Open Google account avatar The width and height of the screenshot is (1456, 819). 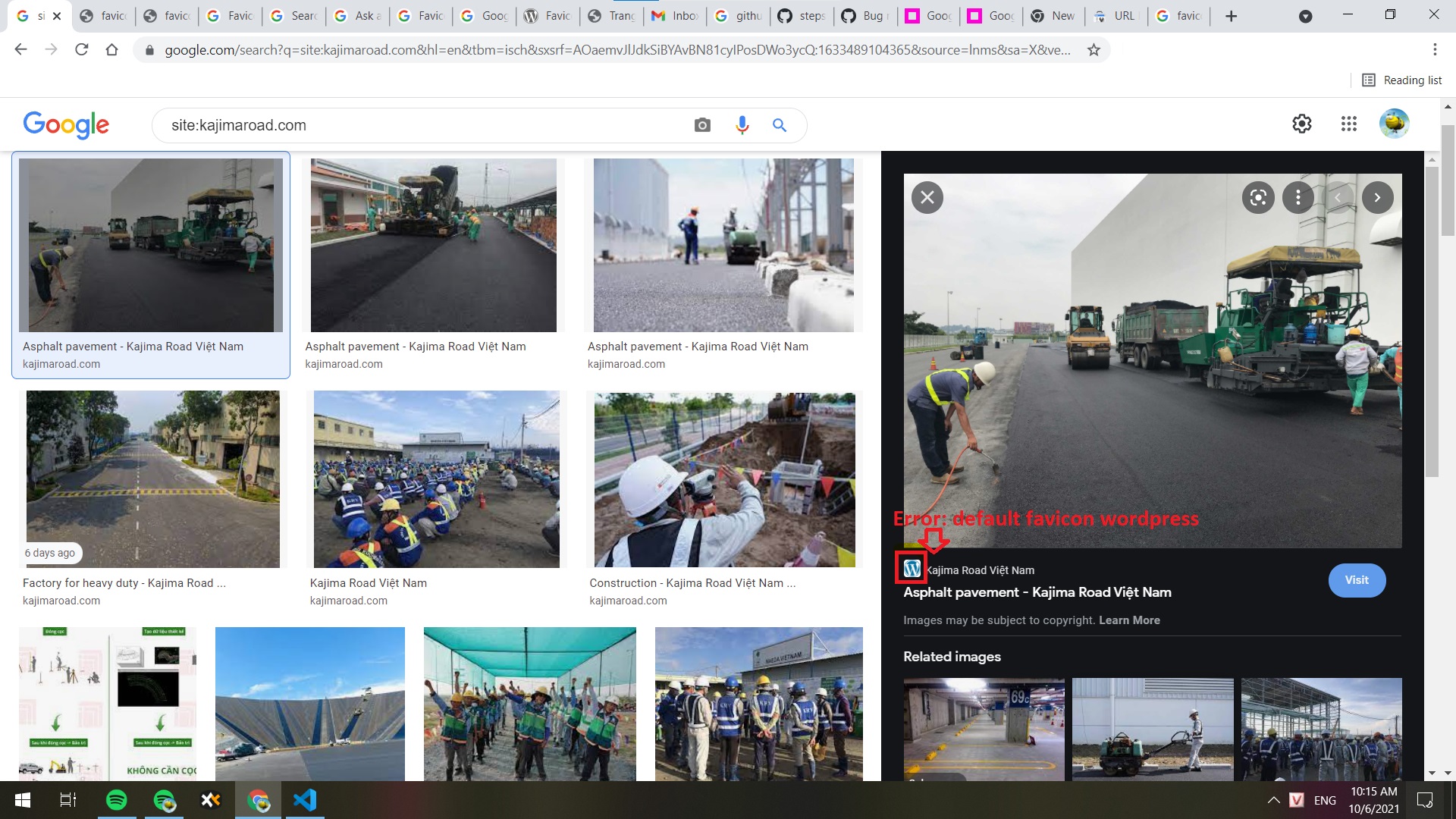click(1395, 124)
